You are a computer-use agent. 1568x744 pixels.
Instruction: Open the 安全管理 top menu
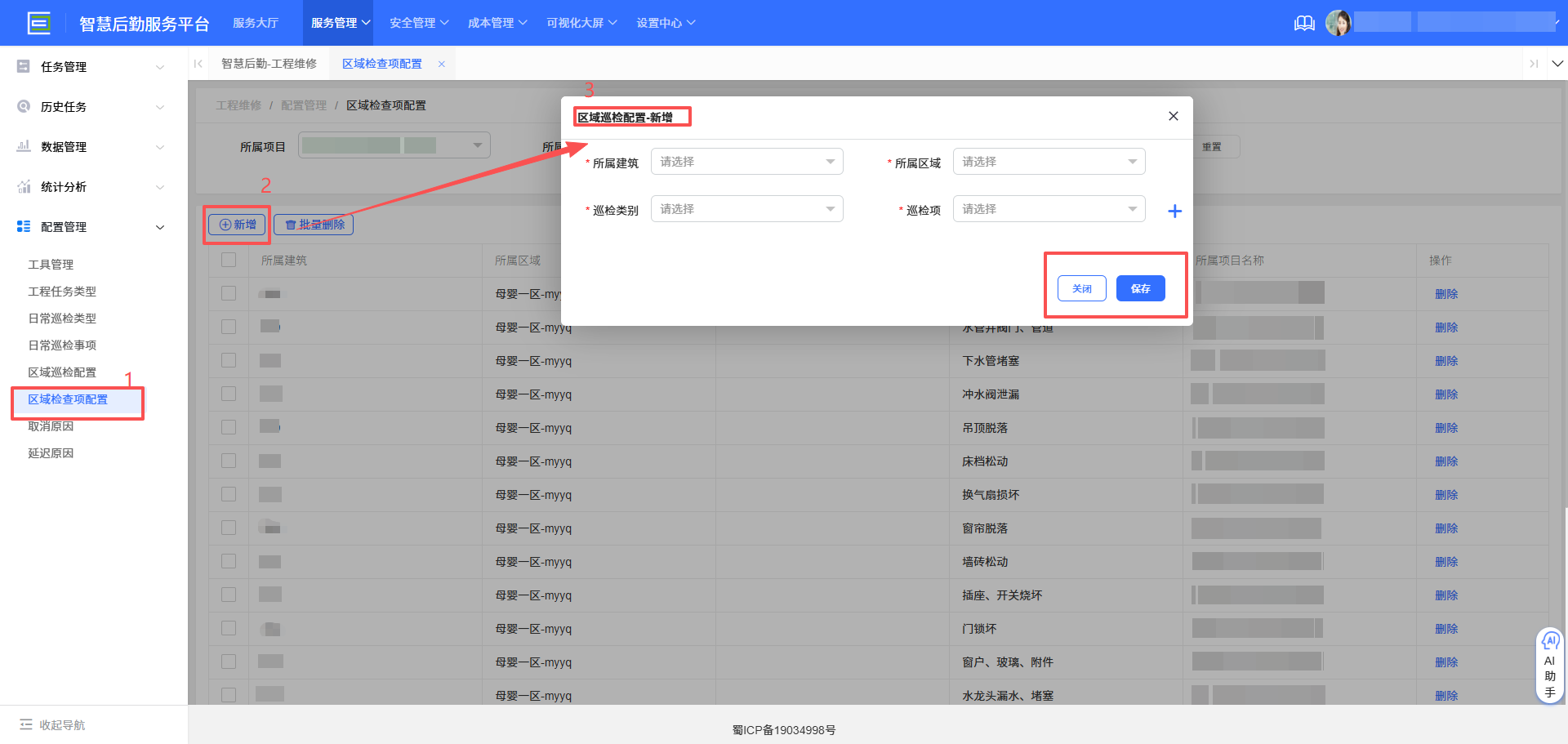pos(418,23)
